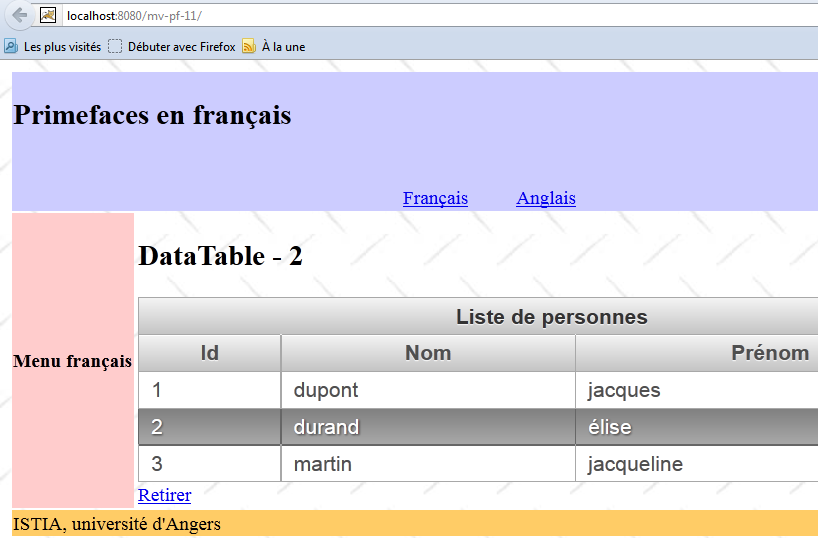Screen dimensions: 818x538
Task: Select the highlighted durand row
Action: click(x=326, y=427)
